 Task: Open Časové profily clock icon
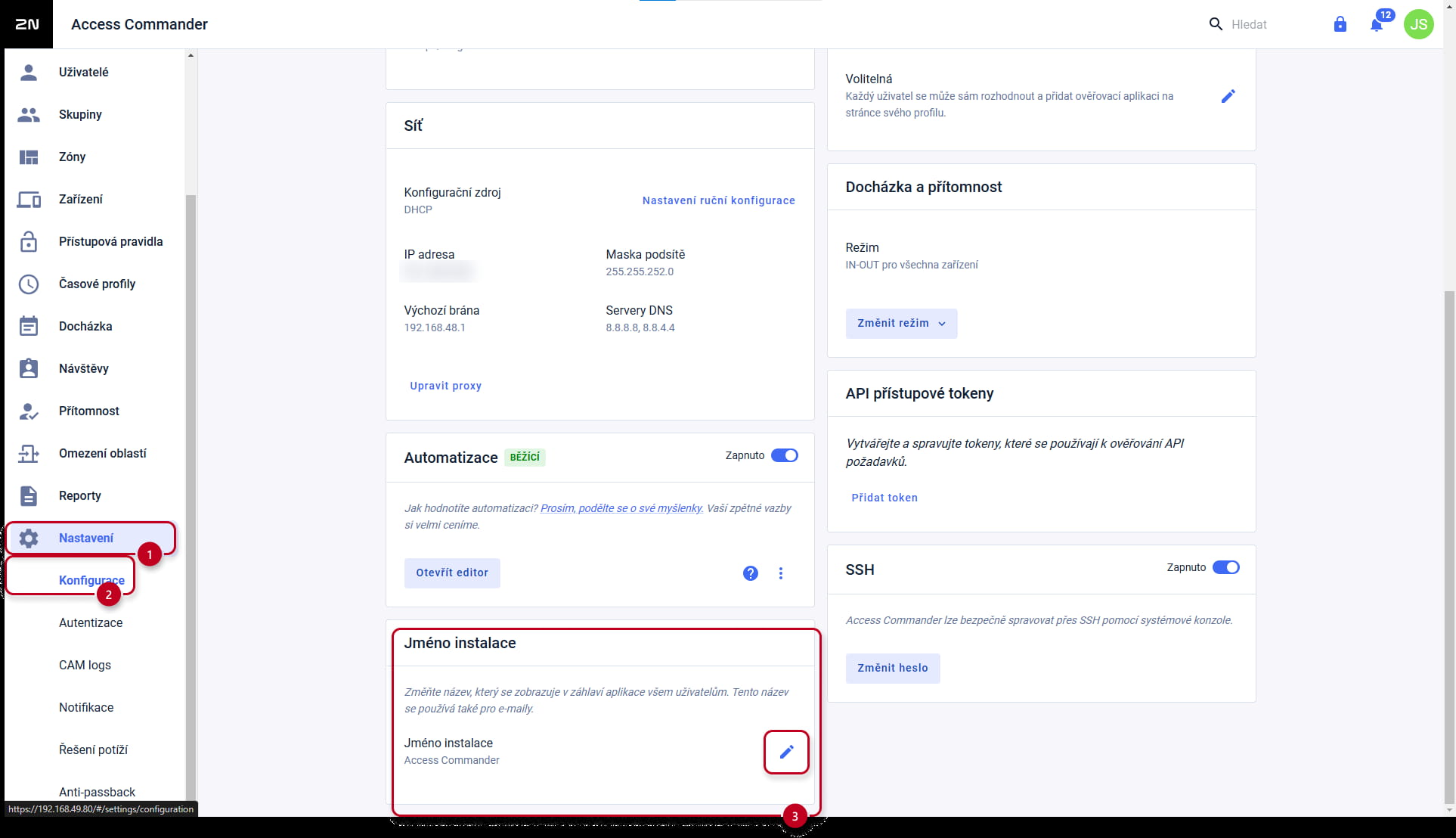point(29,284)
